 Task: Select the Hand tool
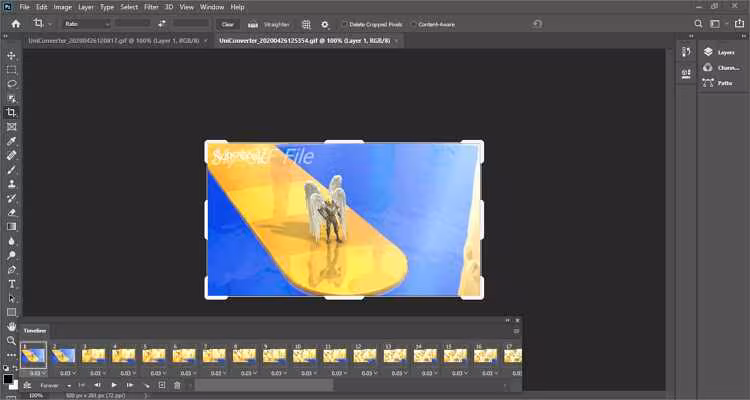11,326
